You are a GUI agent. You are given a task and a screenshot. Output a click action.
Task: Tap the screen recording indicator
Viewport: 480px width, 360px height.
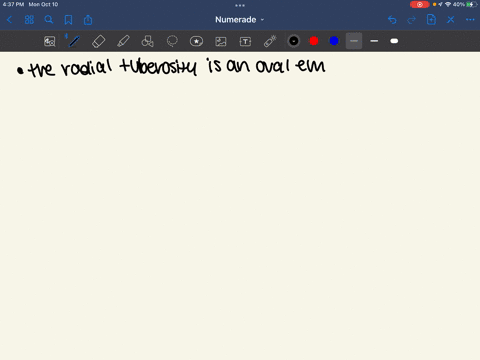pyautogui.click(x=420, y=5)
